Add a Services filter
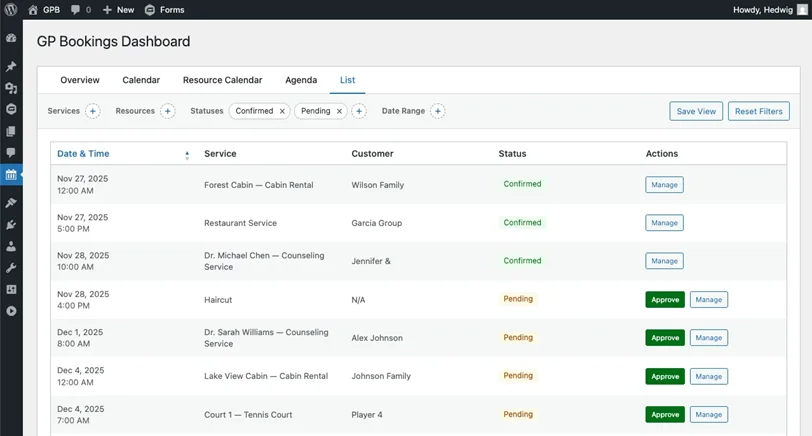This screenshot has height=436, width=812. click(x=93, y=111)
